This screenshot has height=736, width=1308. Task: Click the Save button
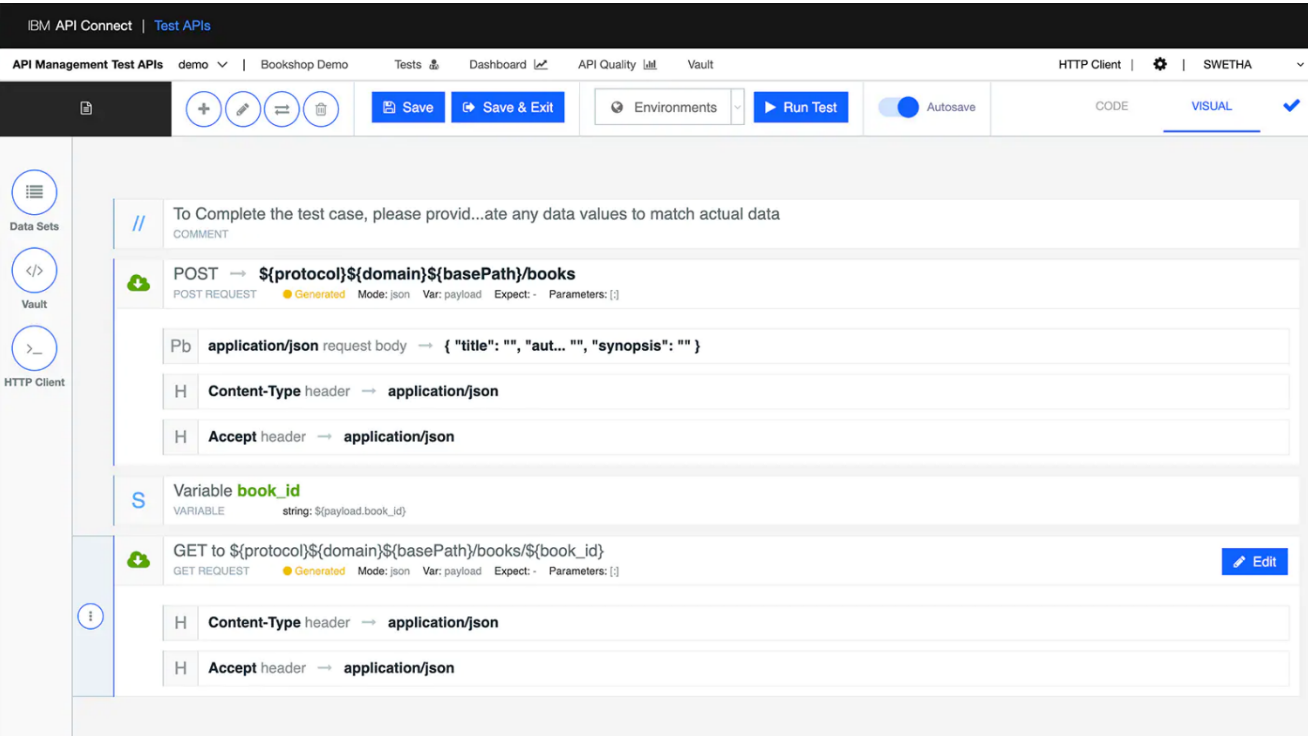(x=408, y=107)
